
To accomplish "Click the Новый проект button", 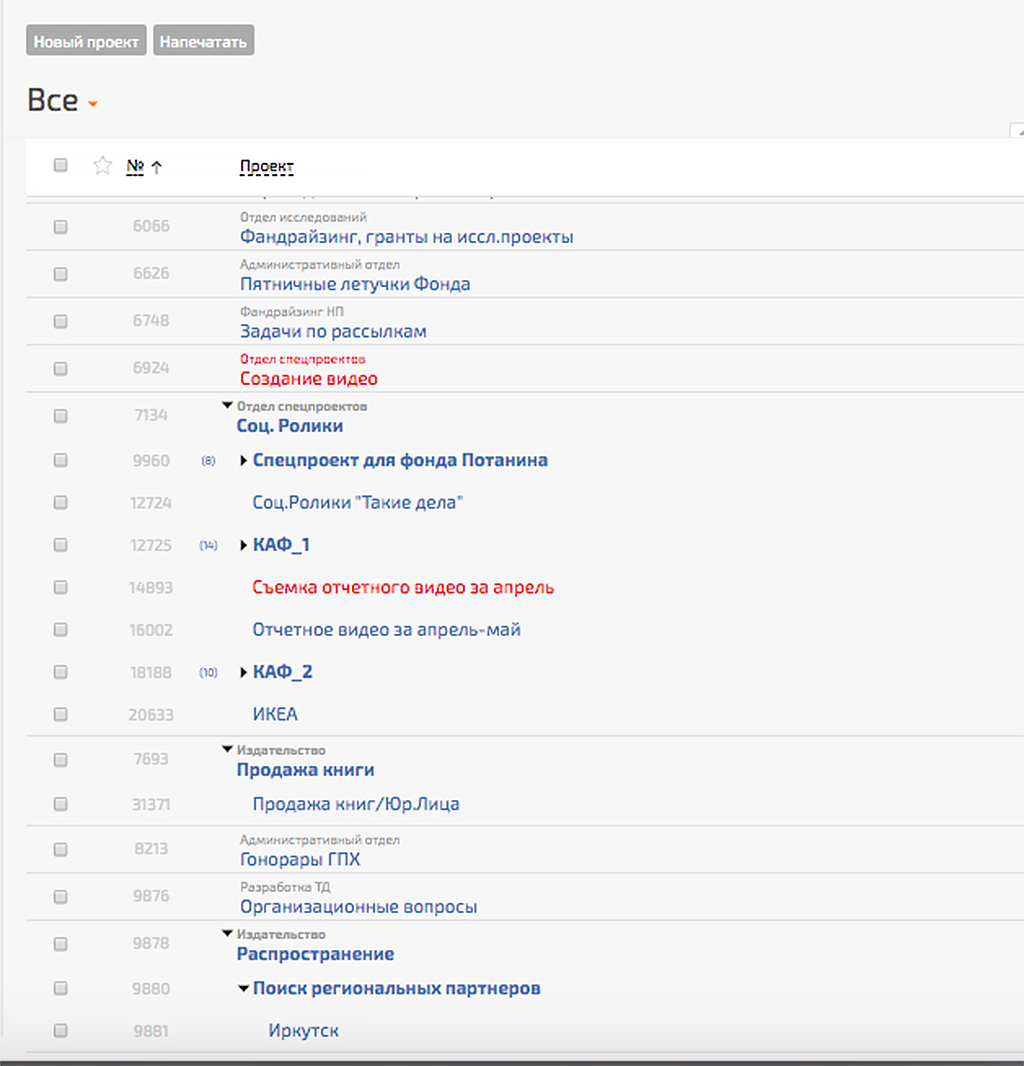I will tap(86, 42).
